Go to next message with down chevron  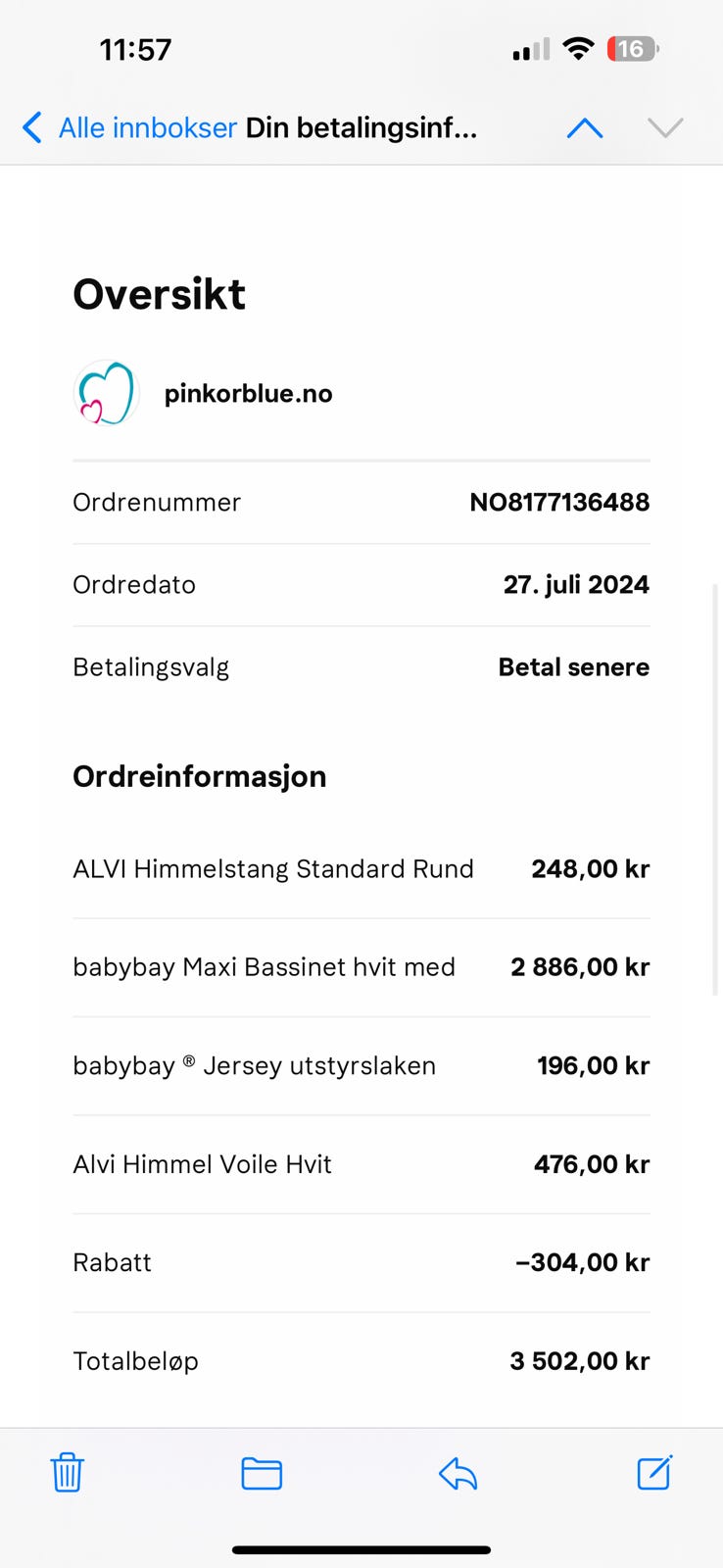point(665,128)
